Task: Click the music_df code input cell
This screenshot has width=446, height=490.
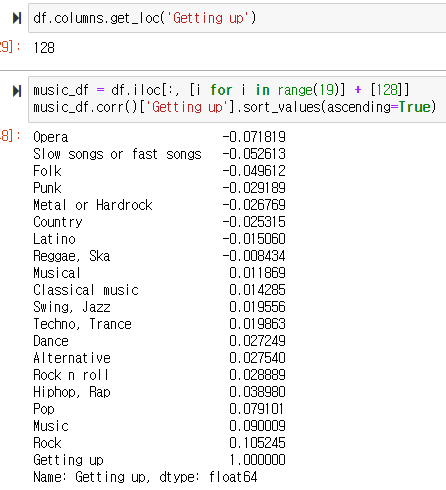Action: [237, 99]
